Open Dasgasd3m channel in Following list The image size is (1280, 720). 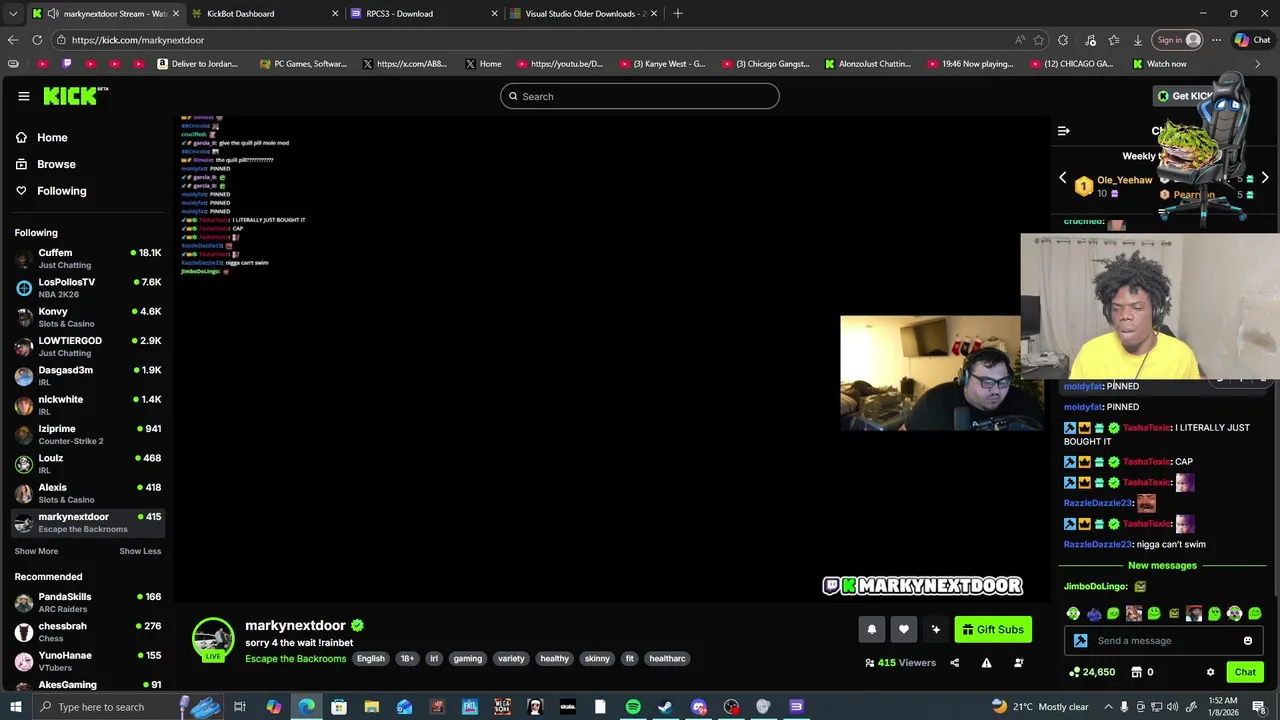pos(88,376)
